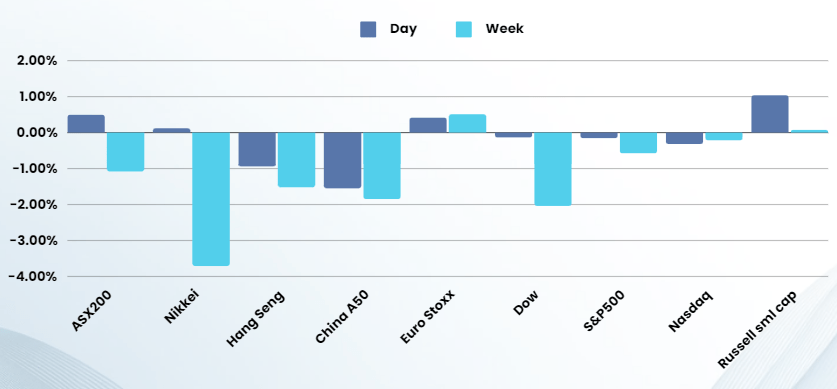
Task: Select the Hang Seng daily bar
Action: click(257, 149)
